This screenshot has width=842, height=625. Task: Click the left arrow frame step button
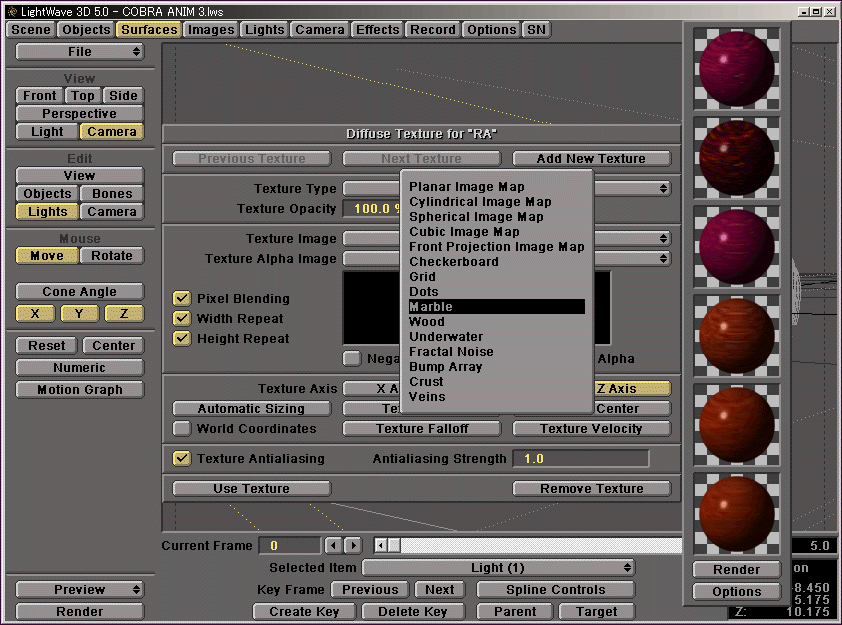(x=334, y=545)
